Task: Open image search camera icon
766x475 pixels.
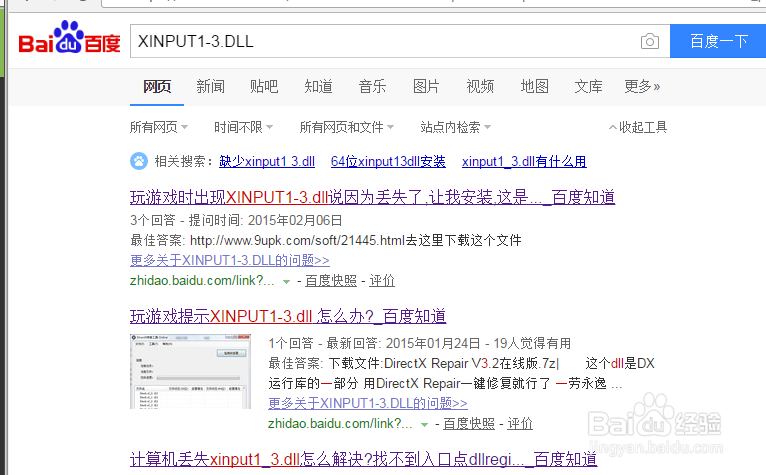Action: click(650, 42)
